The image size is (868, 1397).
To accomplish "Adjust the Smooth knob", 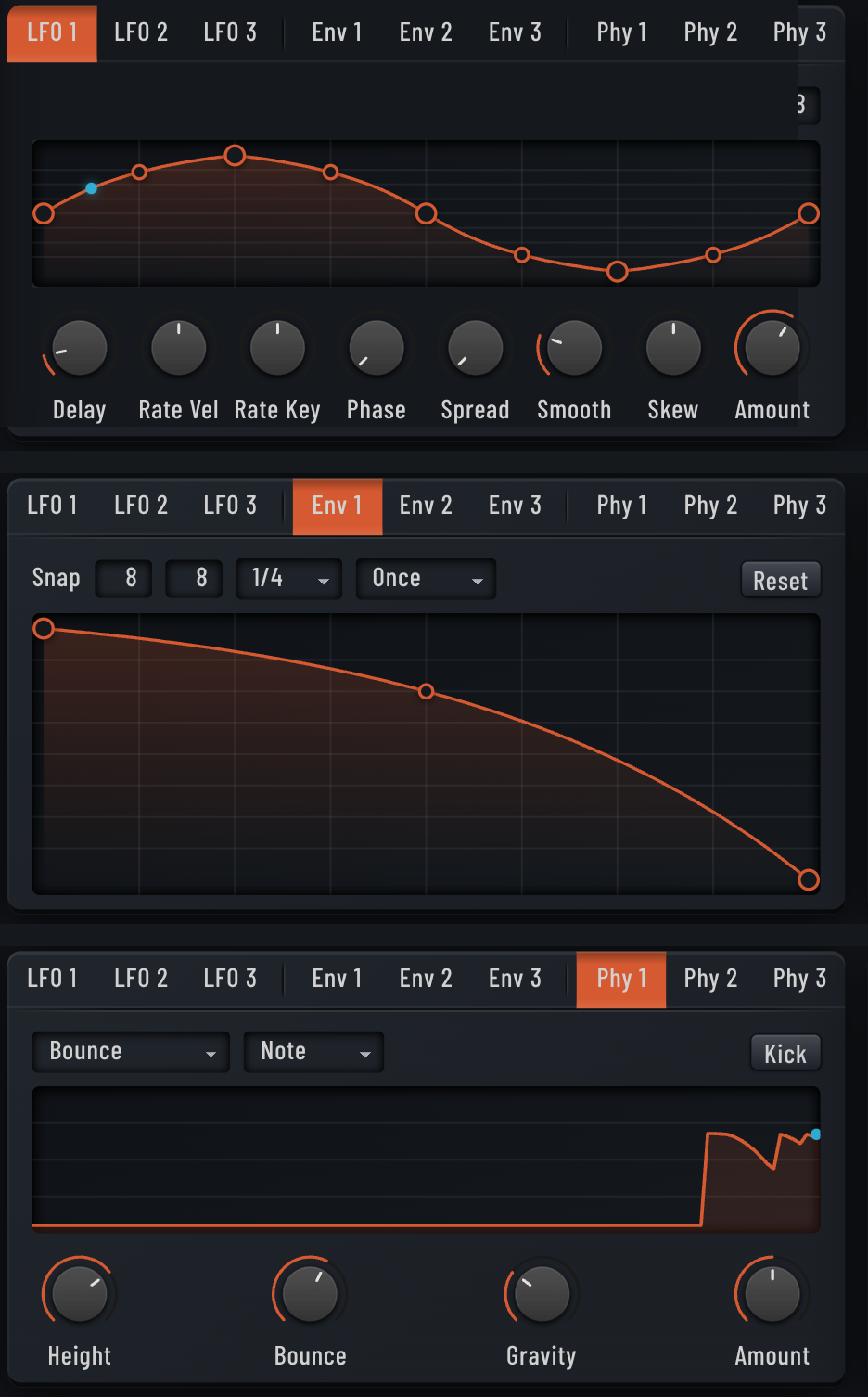I will point(574,349).
